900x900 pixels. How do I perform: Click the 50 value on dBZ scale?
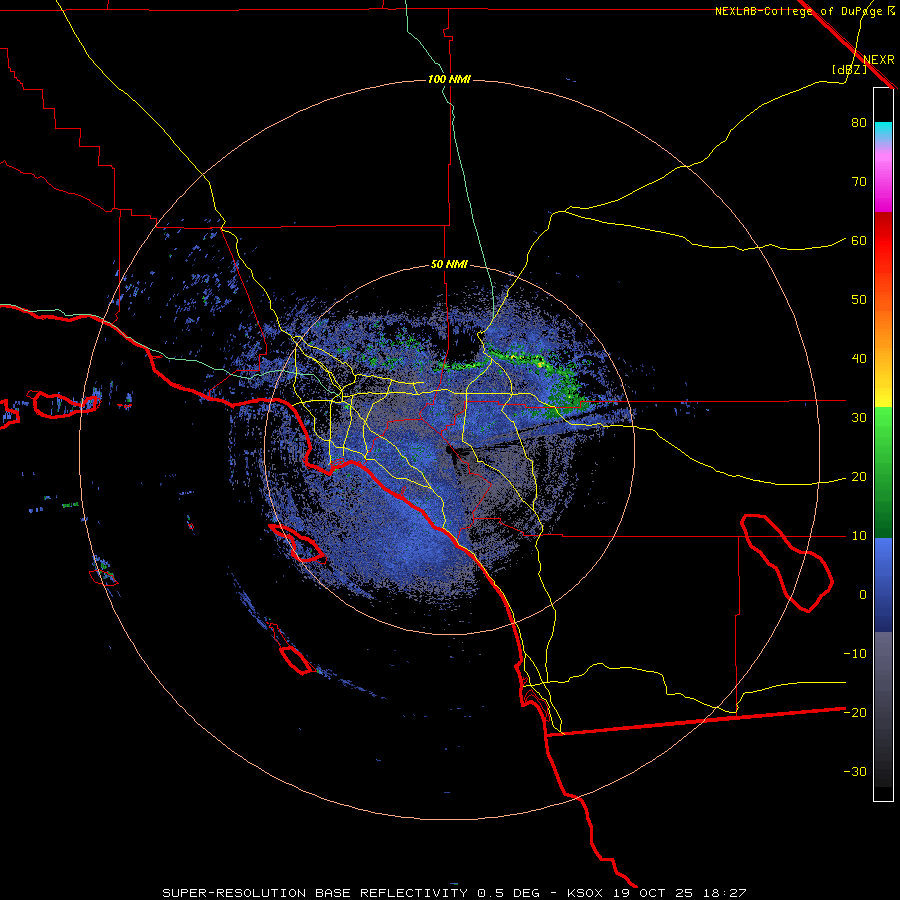coord(859,300)
